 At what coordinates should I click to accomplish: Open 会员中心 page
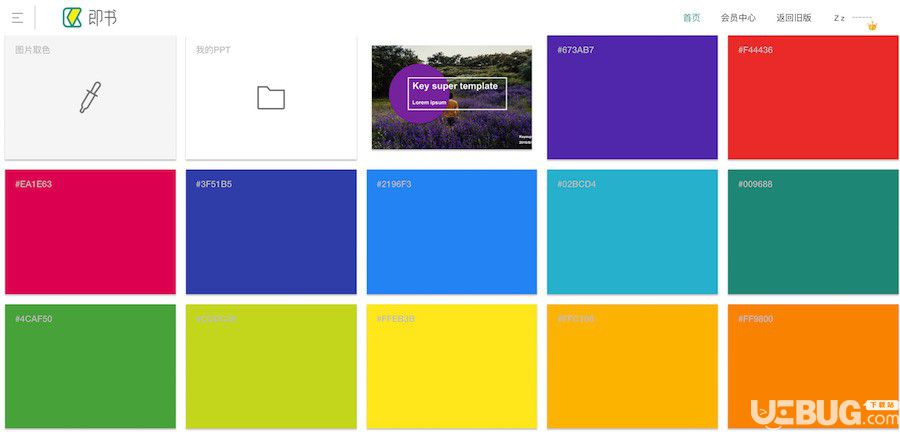pos(738,18)
